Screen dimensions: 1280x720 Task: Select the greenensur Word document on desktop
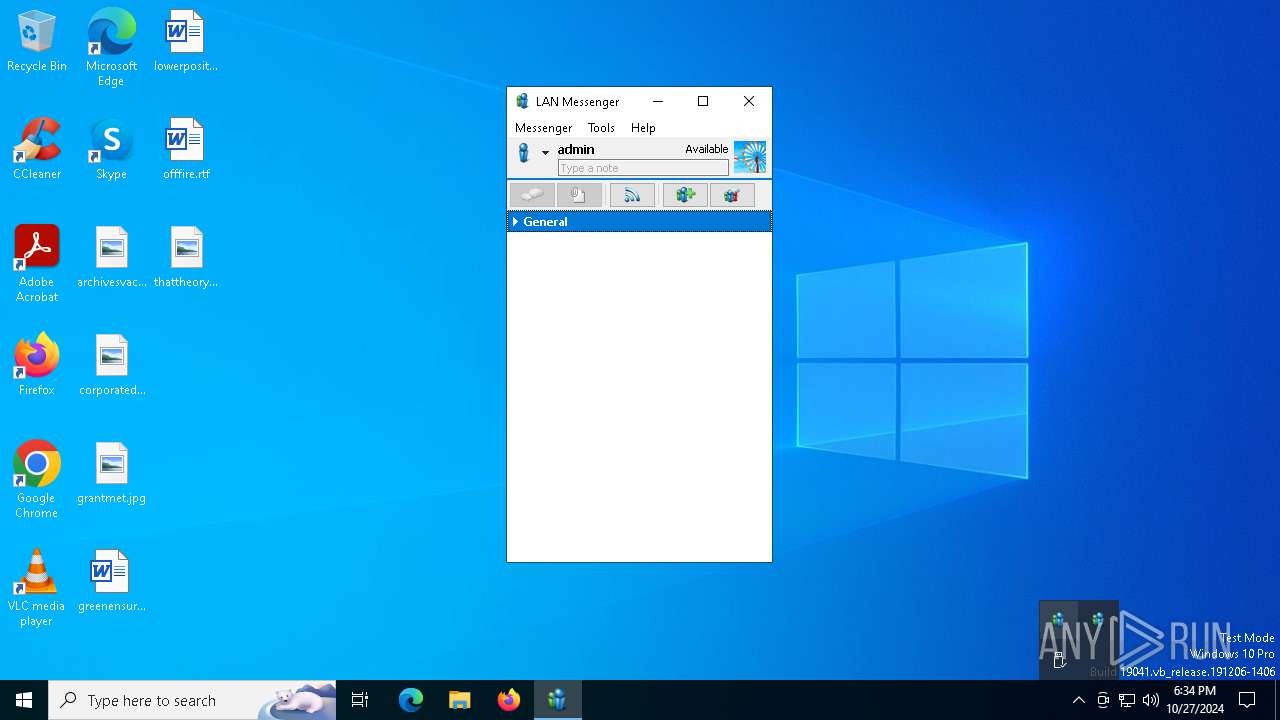coord(111,582)
